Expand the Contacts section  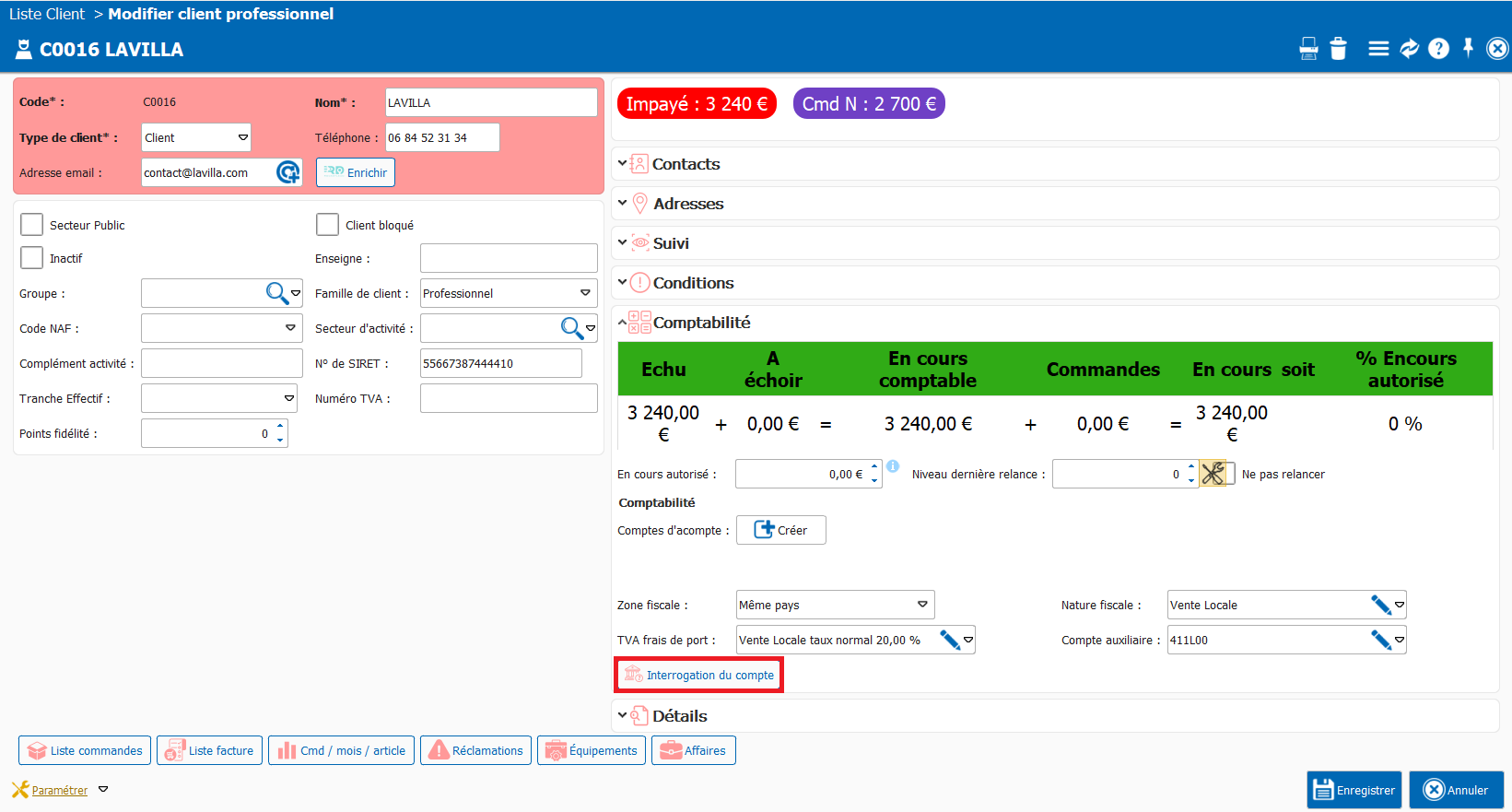pos(686,164)
